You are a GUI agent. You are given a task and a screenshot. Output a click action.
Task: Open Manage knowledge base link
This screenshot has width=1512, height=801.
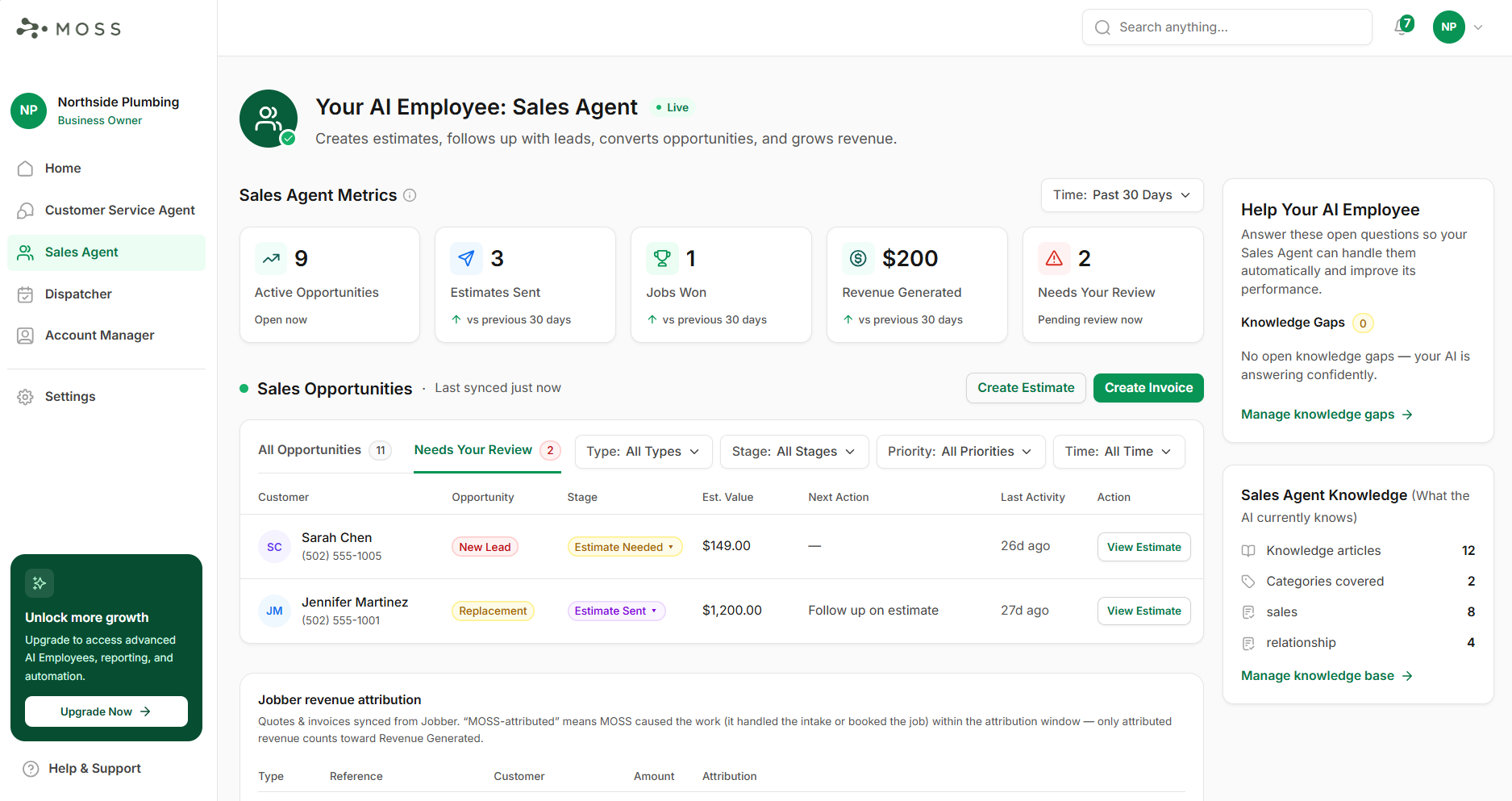click(1327, 676)
